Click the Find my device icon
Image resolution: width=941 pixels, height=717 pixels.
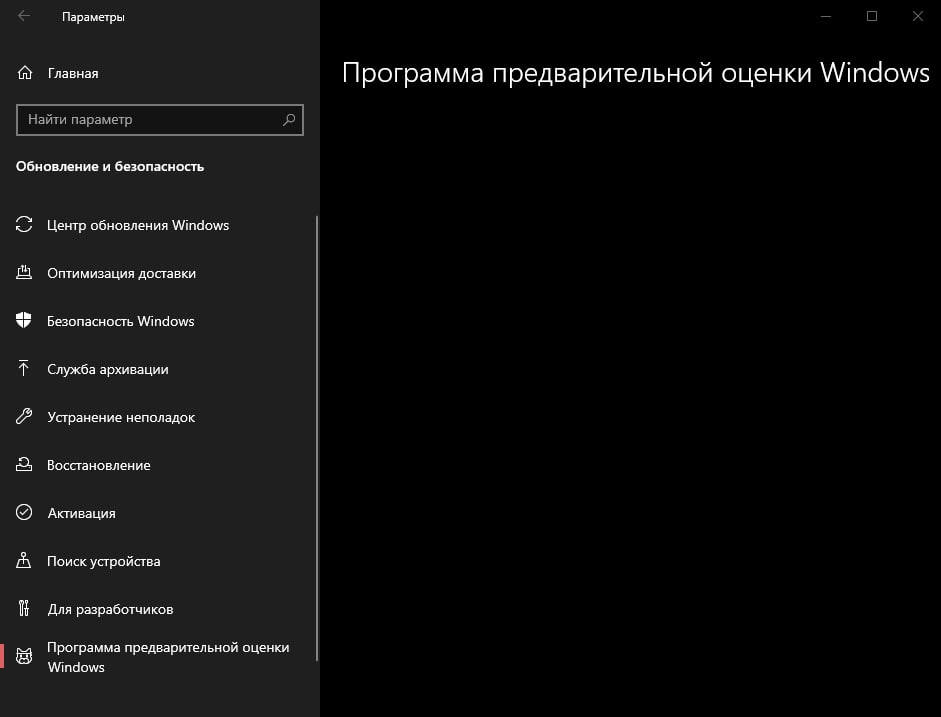[23, 560]
